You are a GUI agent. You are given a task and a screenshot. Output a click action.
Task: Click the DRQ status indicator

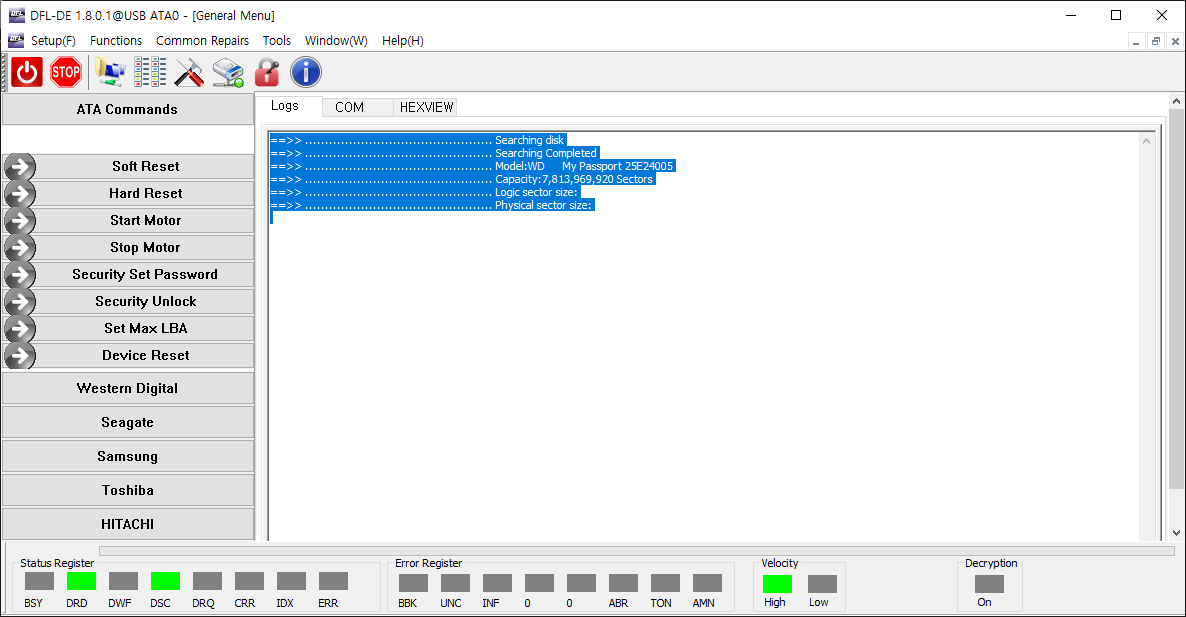pyautogui.click(x=207, y=581)
